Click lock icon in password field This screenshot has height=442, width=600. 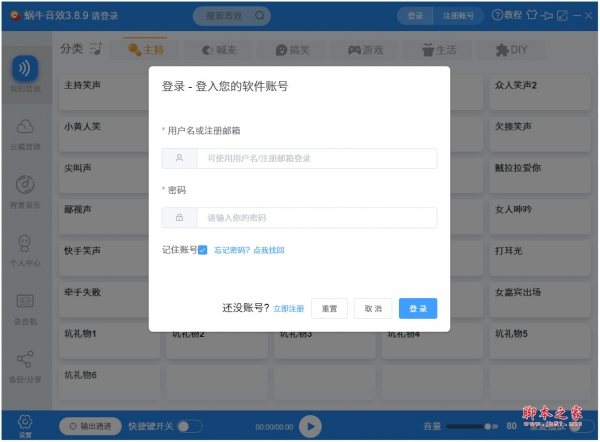pyautogui.click(x=179, y=217)
